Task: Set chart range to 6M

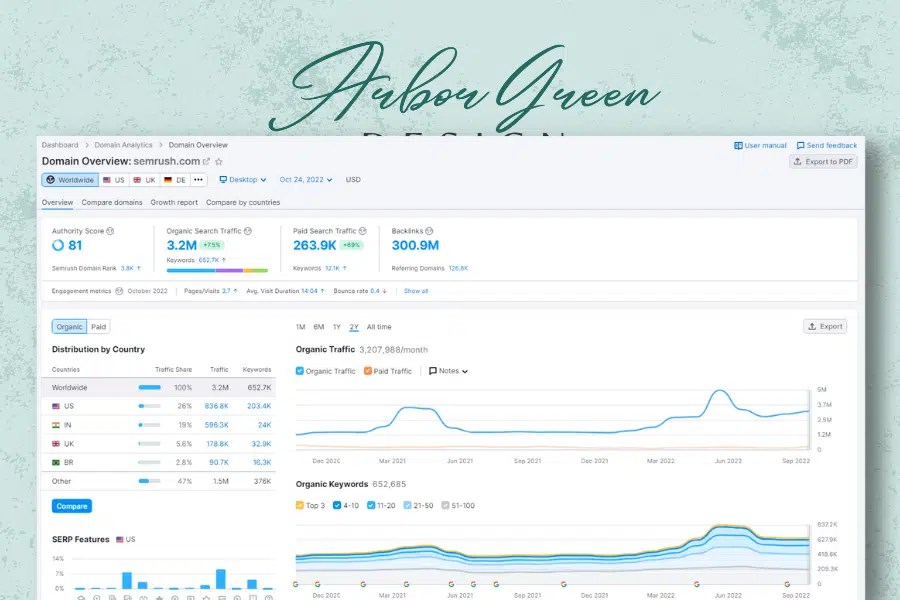Action: click(319, 327)
